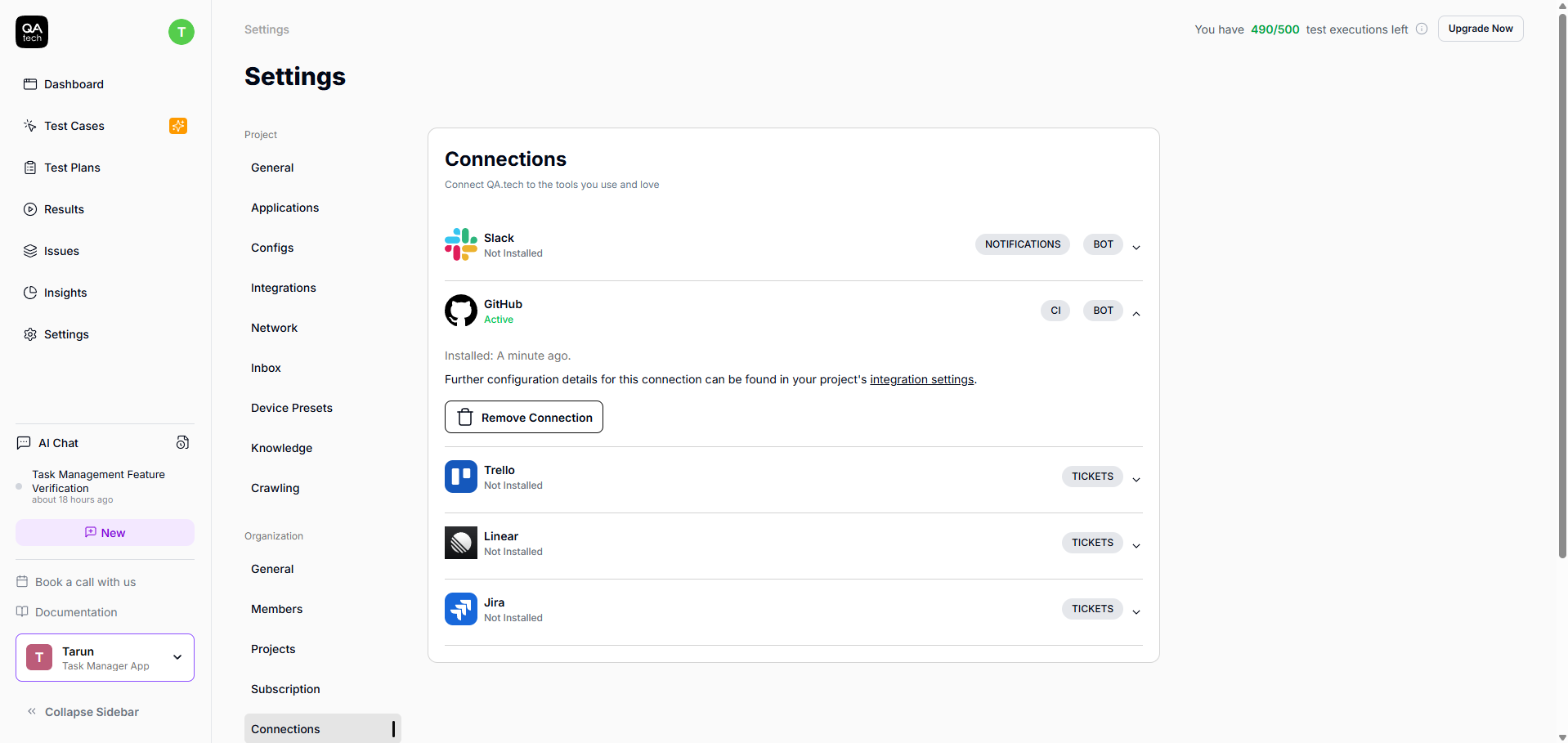This screenshot has height=743, width=1568.
Task: Open Insights in the sidebar
Action: point(65,293)
